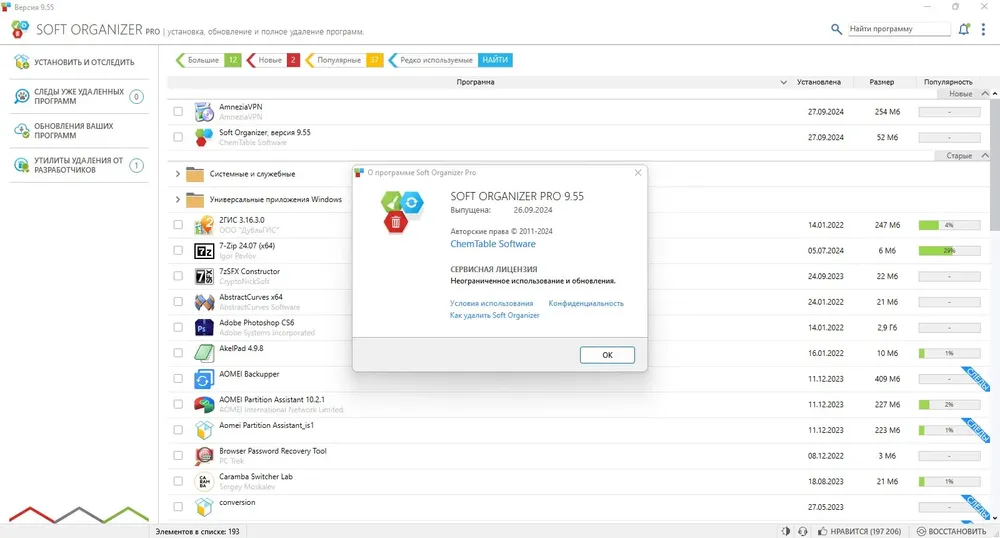
Task: Click the 2GIS popularity bar at 4%
Action: [949, 225]
